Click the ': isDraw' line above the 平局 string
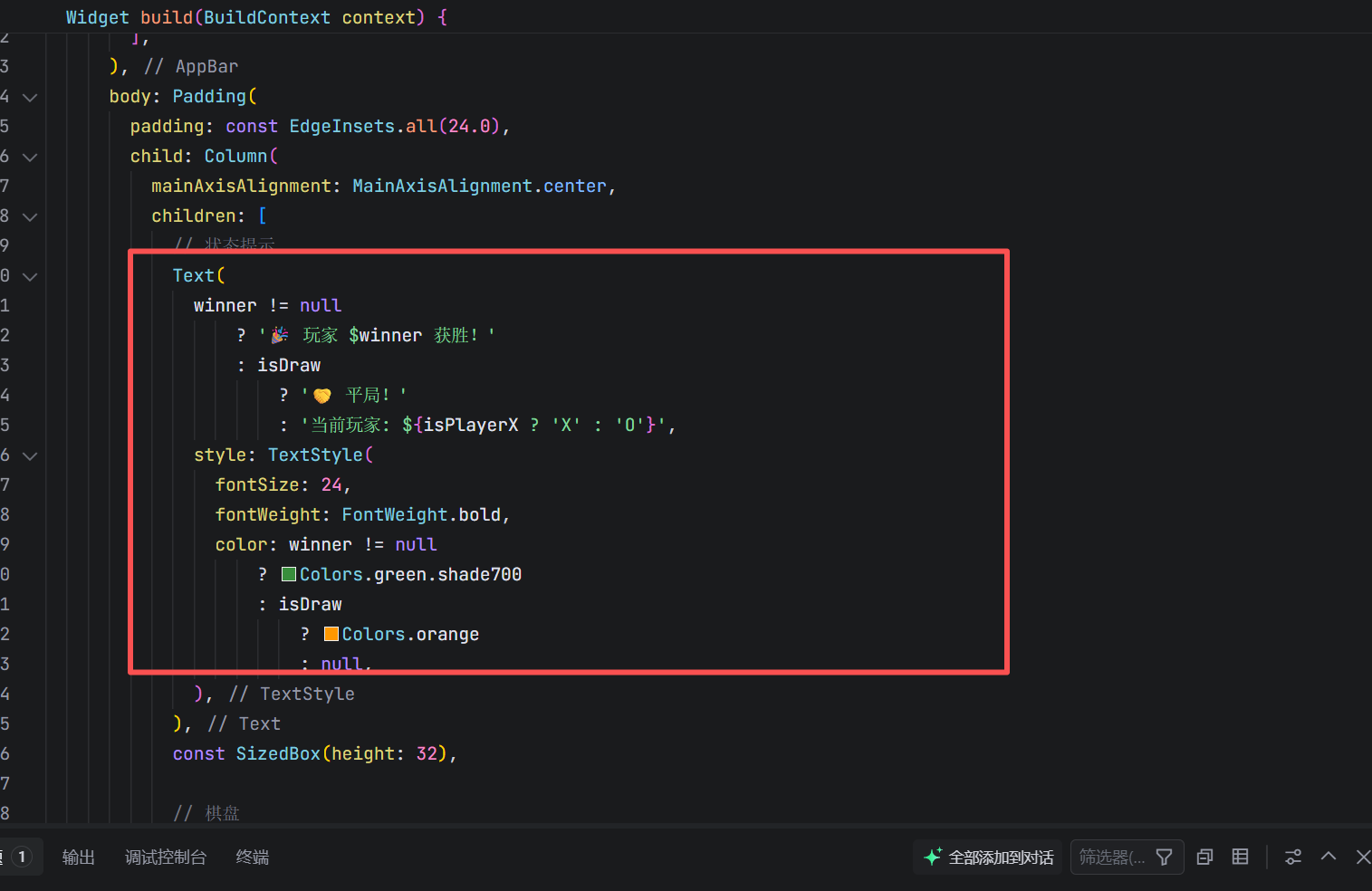 tap(279, 365)
